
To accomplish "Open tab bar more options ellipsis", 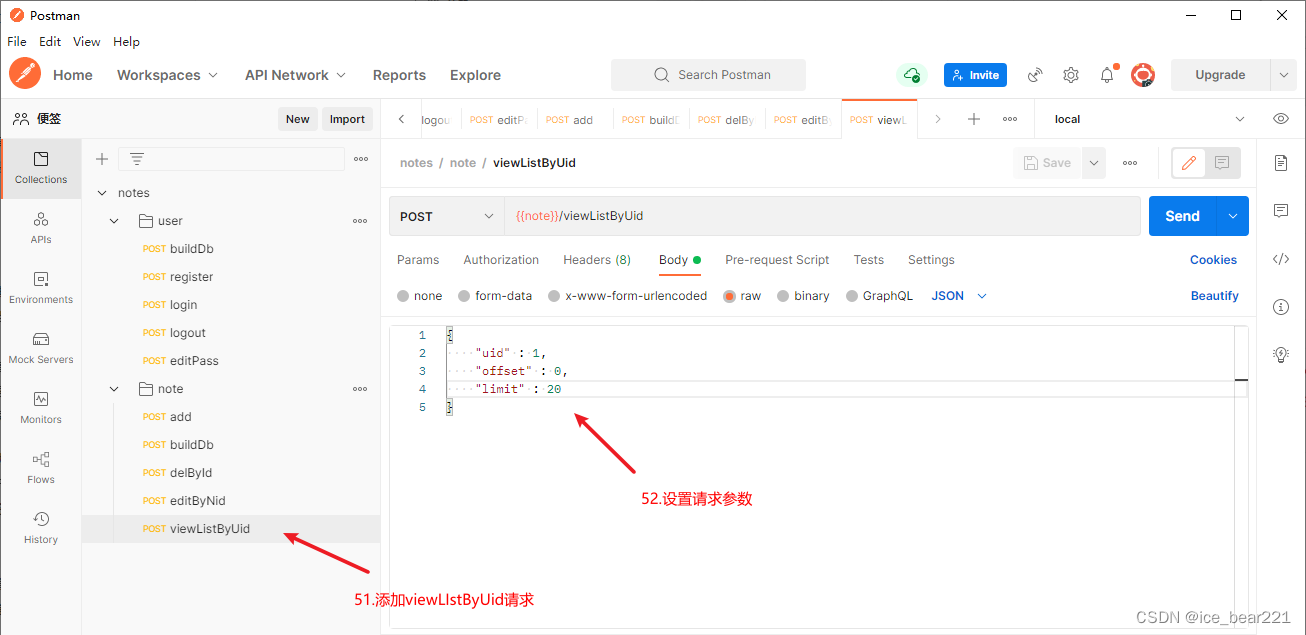I will tap(1010, 119).
